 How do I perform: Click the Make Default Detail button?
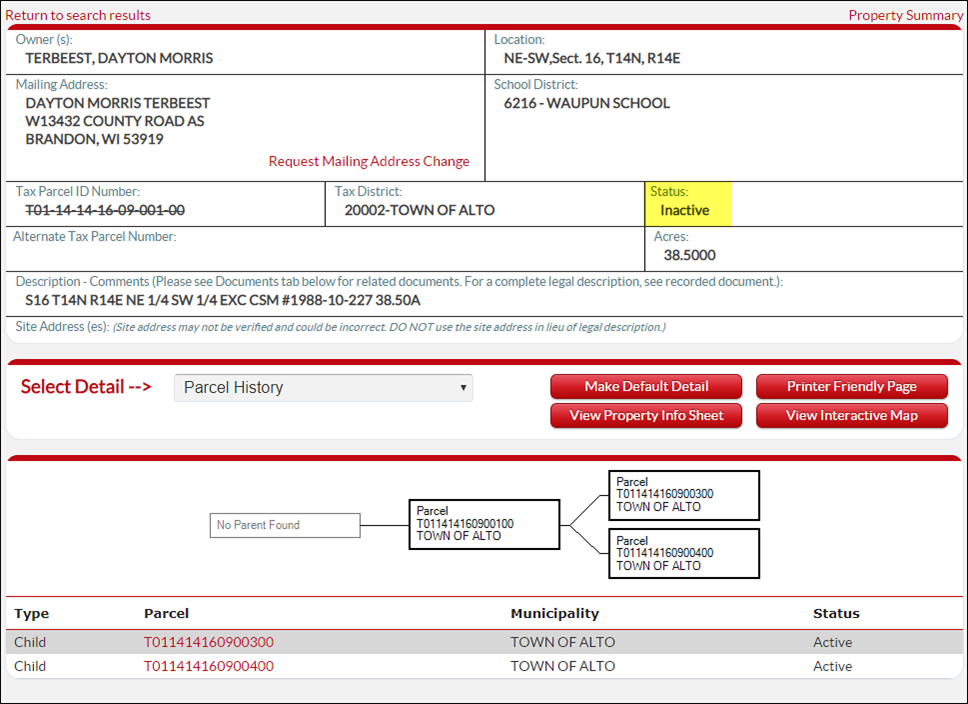[x=645, y=386]
